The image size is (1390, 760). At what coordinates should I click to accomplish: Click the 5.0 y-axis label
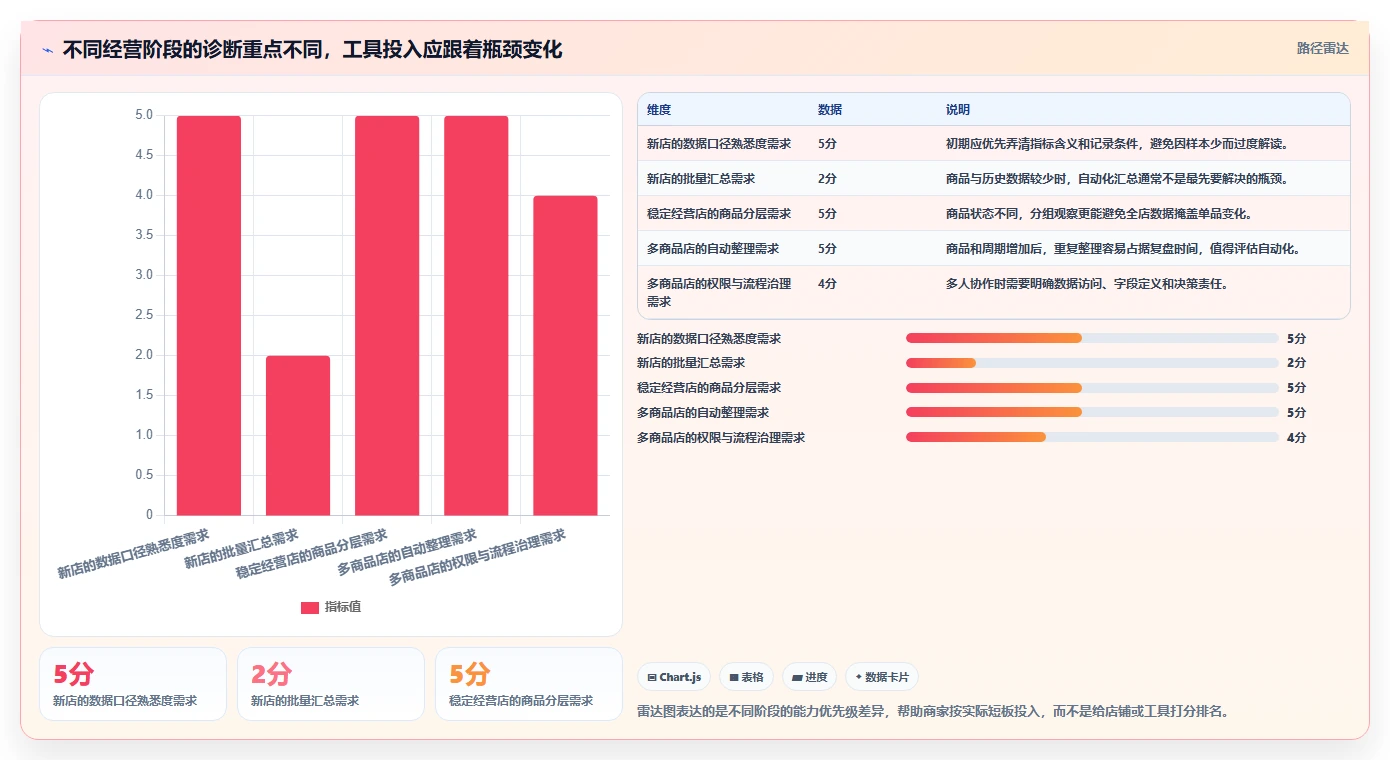(144, 115)
